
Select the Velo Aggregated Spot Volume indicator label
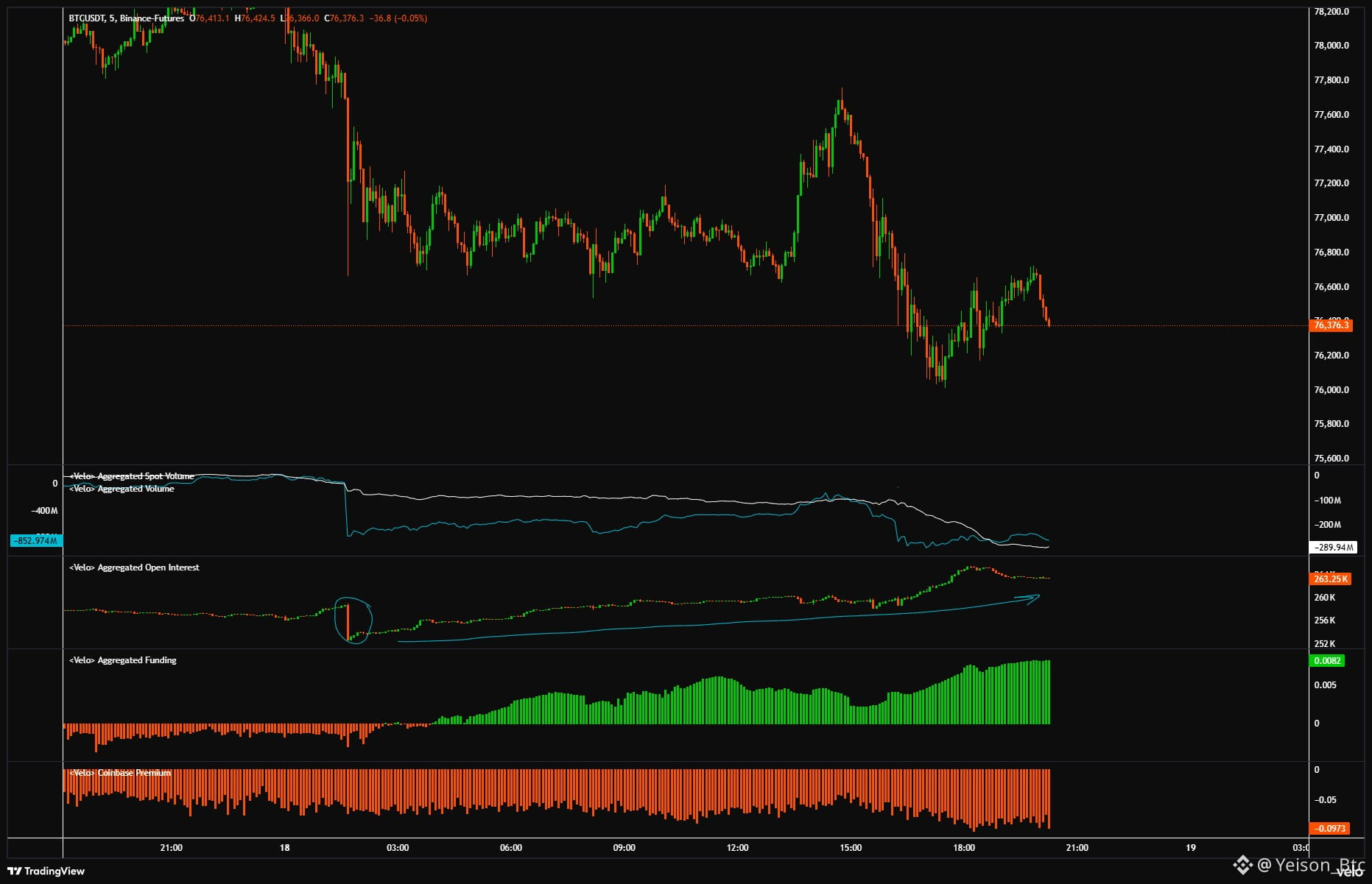132,476
